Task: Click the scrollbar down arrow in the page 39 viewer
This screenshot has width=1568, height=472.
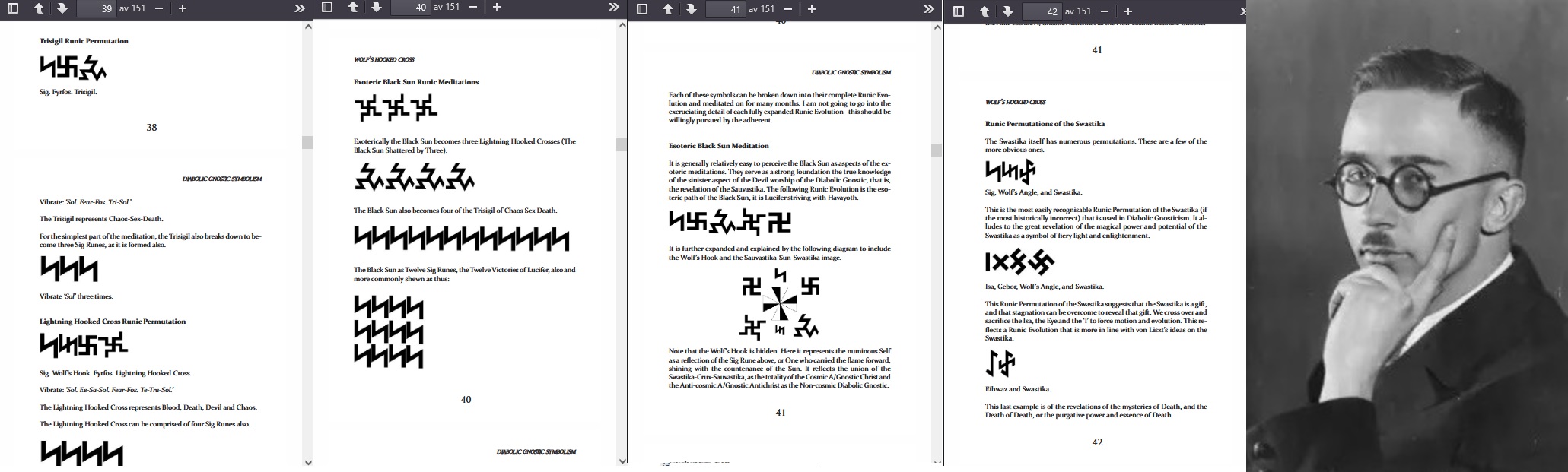Action: [x=307, y=461]
